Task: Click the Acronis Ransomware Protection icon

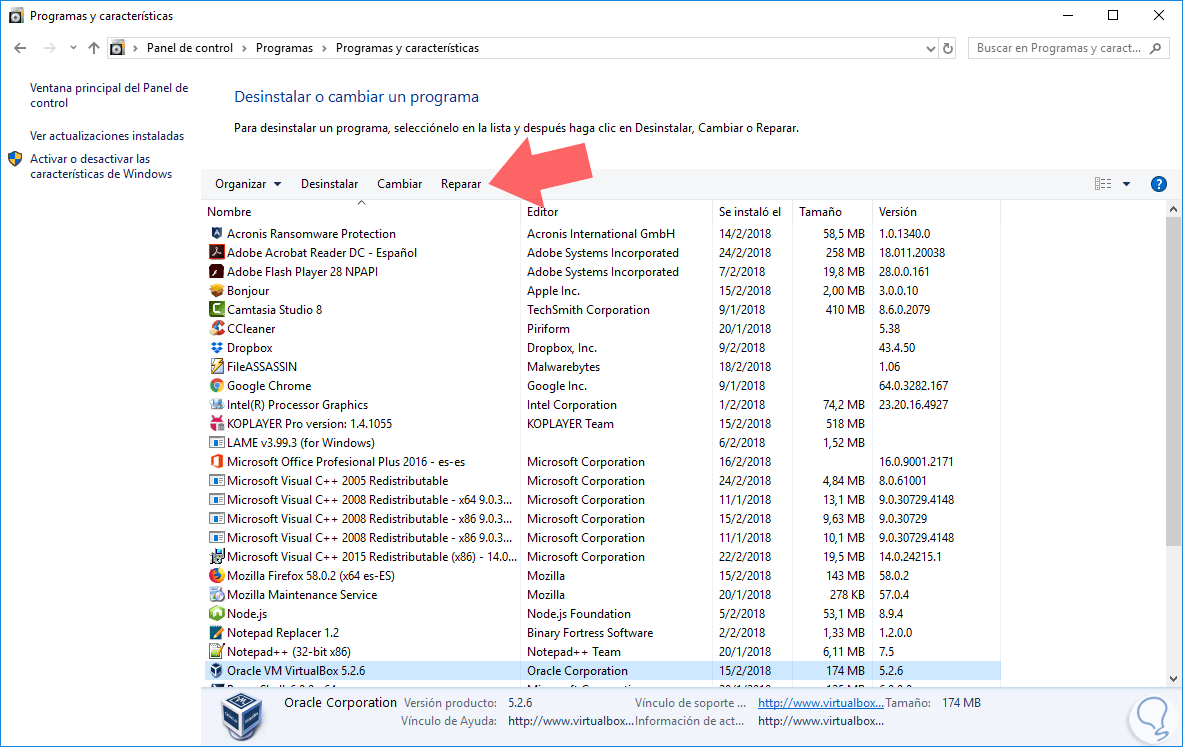Action: (x=217, y=233)
